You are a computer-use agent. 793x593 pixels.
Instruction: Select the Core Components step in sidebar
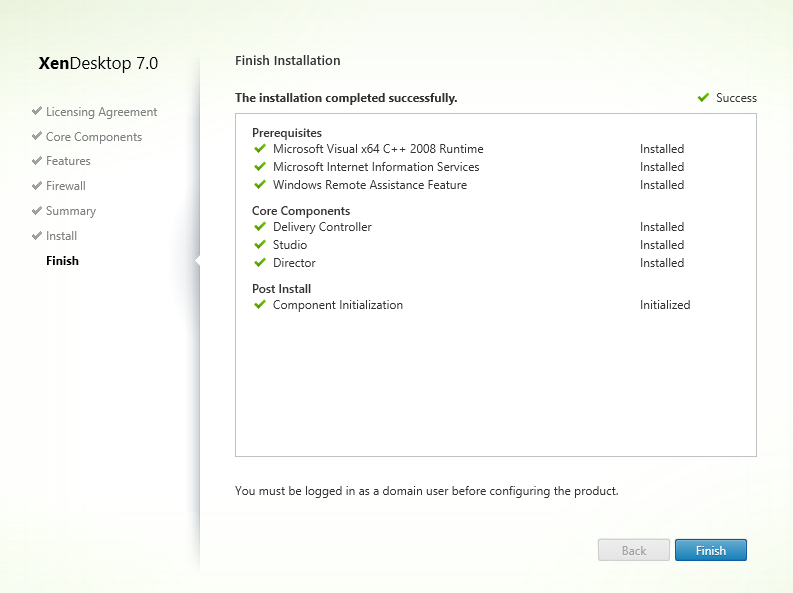[94, 137]
